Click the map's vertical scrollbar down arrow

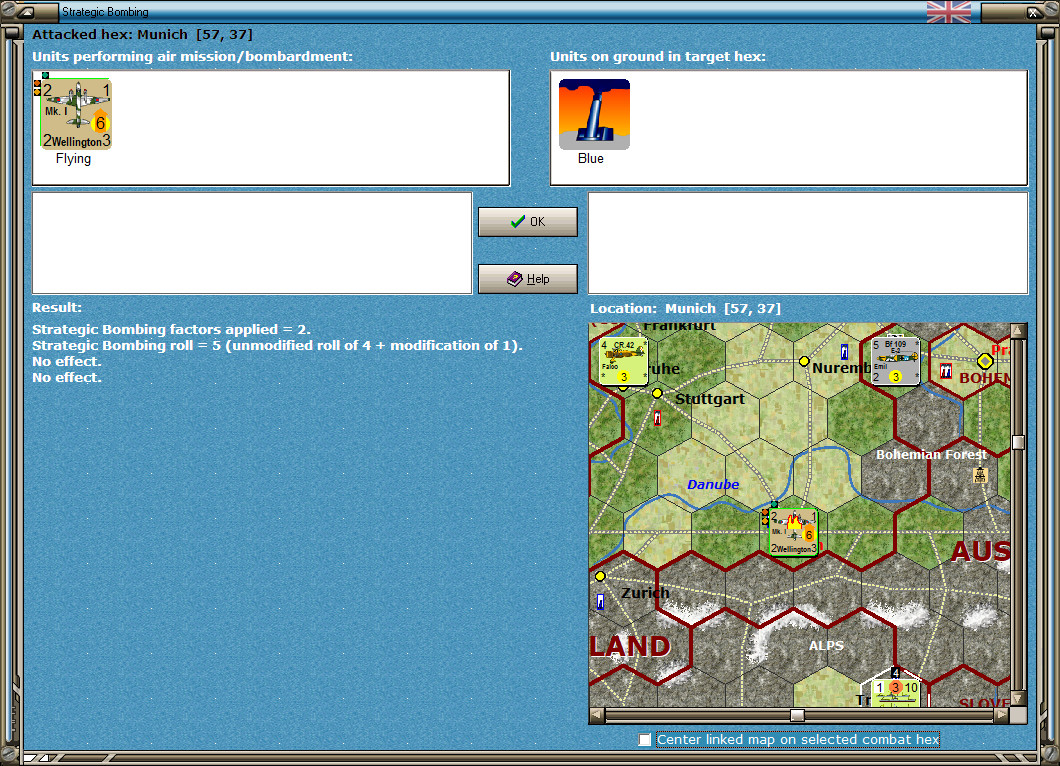tap(1018, 698)
